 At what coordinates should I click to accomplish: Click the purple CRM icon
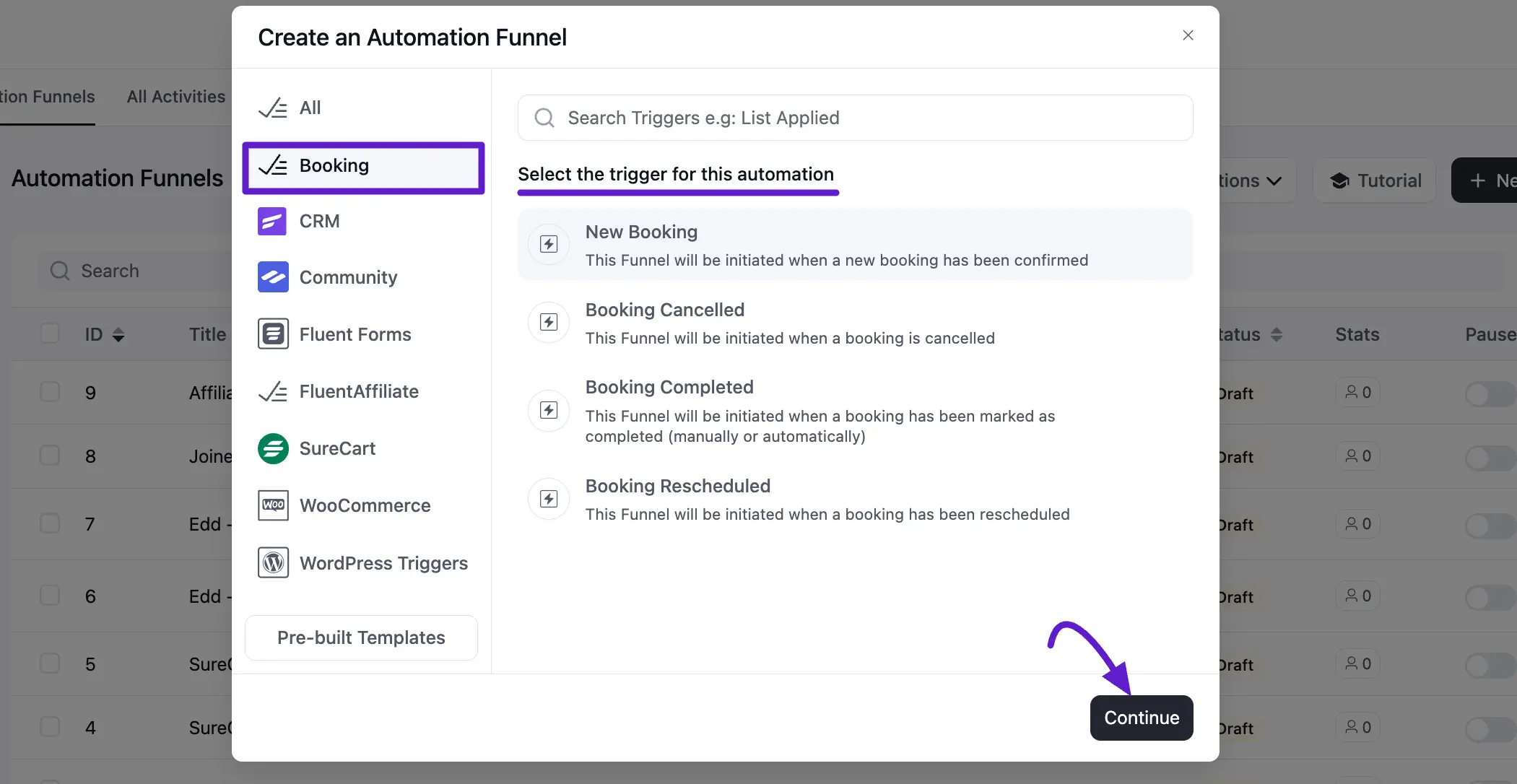coord(273,221)
